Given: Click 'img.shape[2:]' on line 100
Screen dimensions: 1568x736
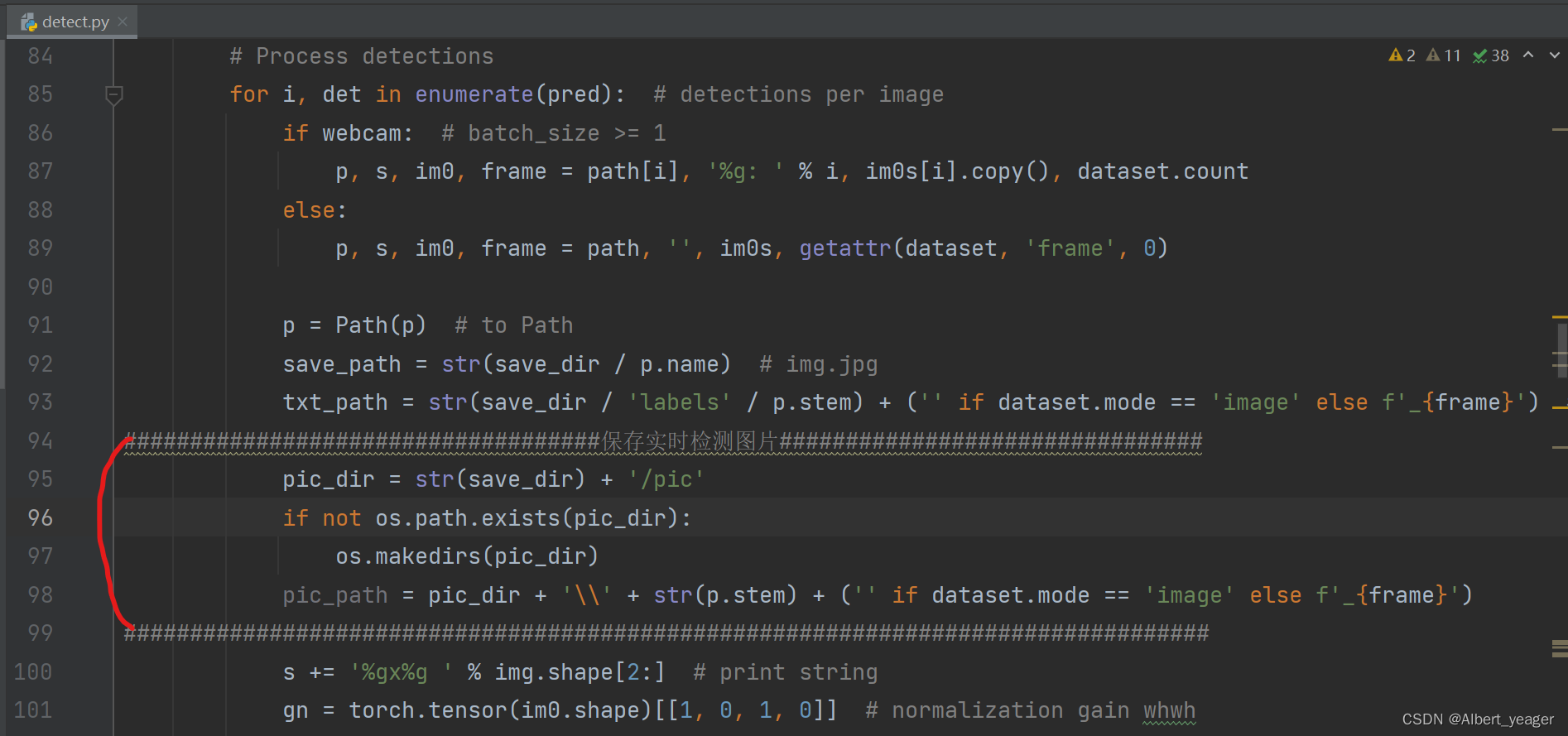Looking at the screenshot, I should click(580, 672).
